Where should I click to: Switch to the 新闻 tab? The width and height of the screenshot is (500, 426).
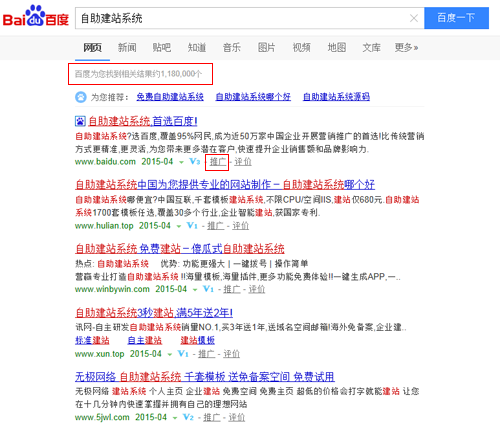(x=127, y=48)
